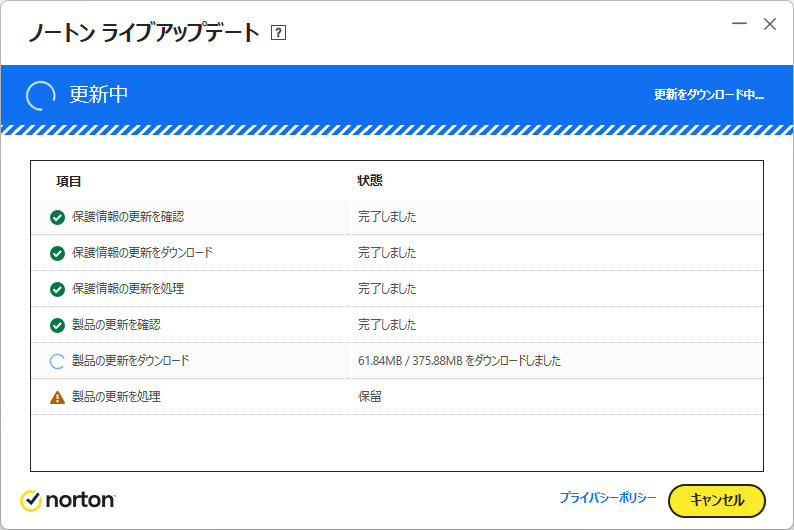Click spinner icon beside 製品の更新をダウンロード
Viewport: 794px width, 530px height.
(x=57, y=361)
